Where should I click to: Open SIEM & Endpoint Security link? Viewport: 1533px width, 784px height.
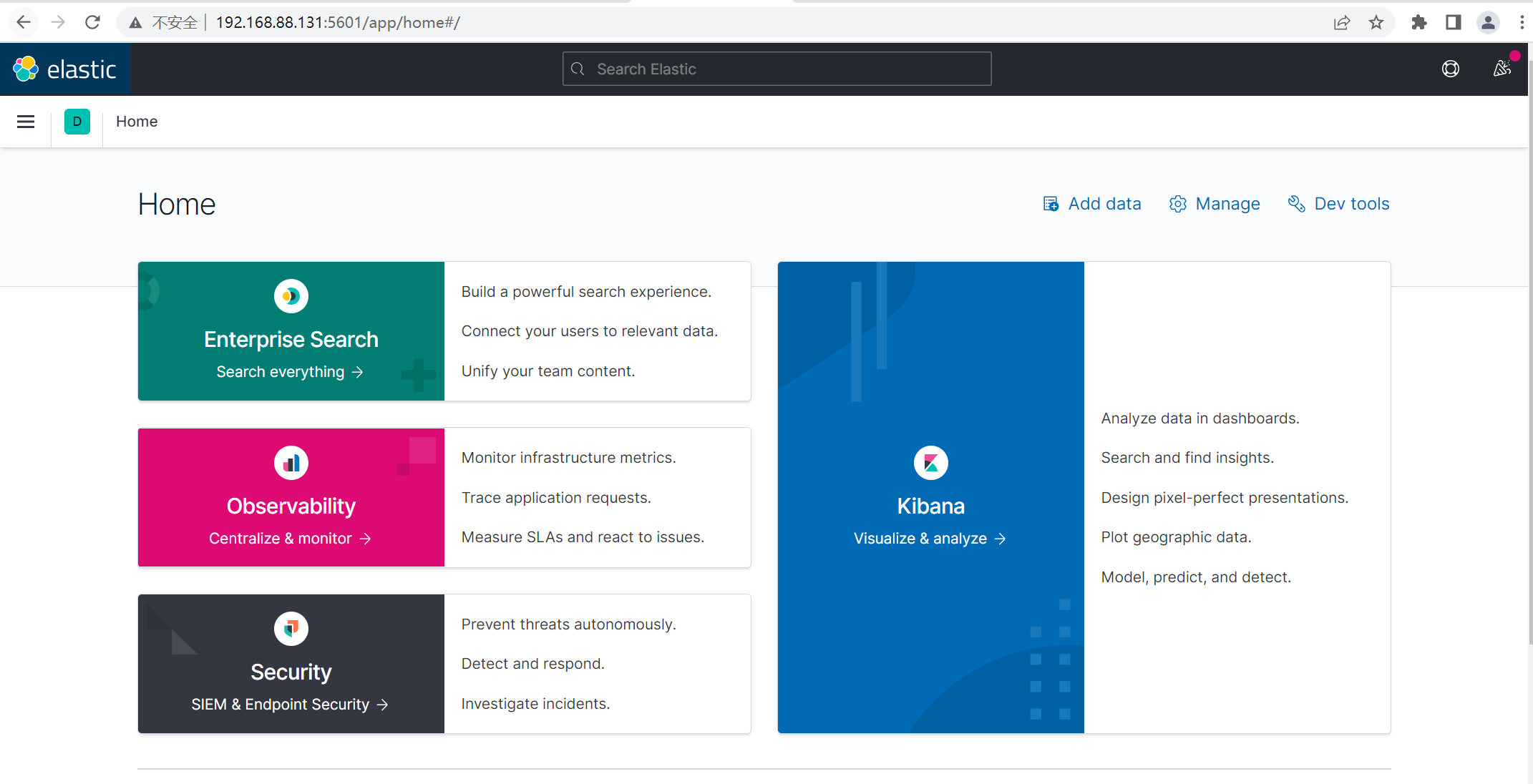[x=290, y=705]
